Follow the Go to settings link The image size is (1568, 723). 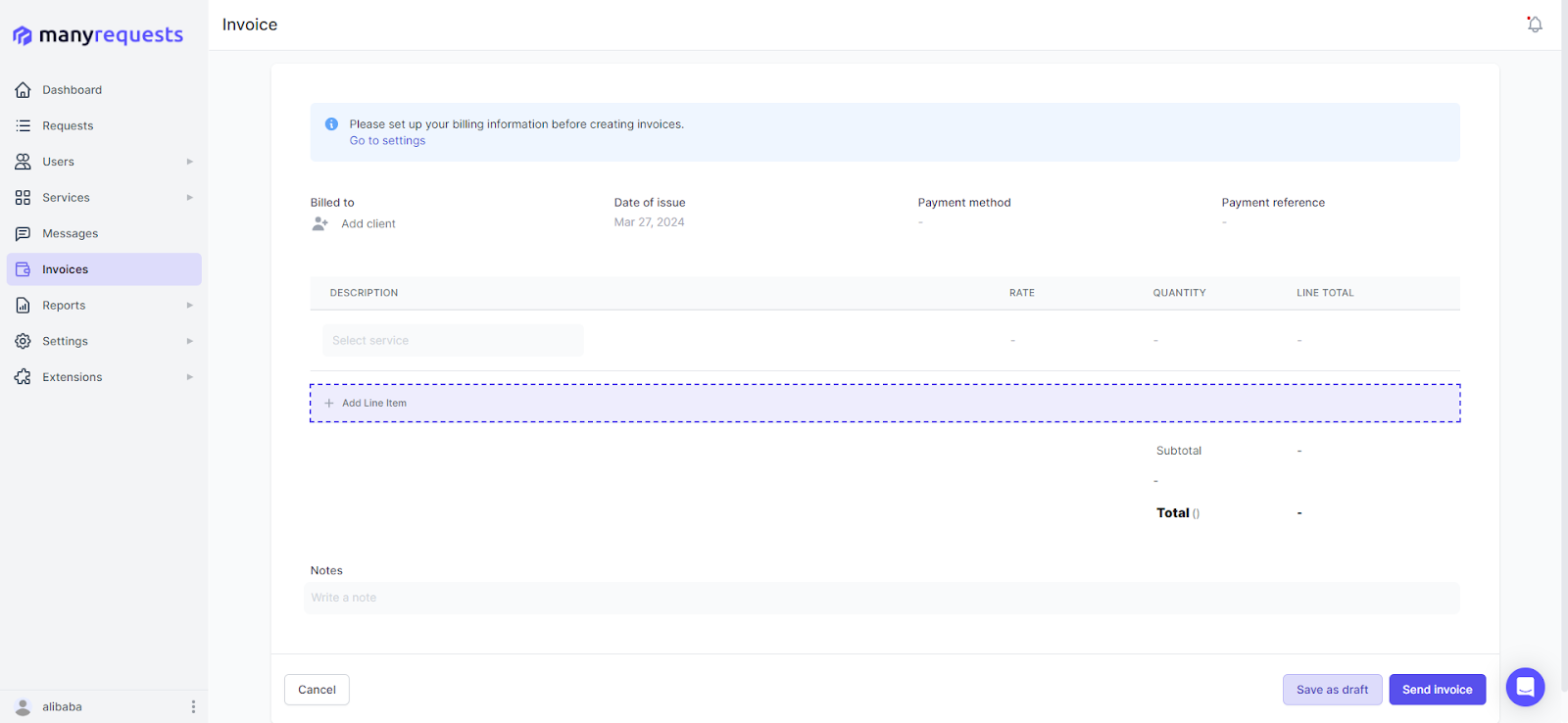point(387,141)
